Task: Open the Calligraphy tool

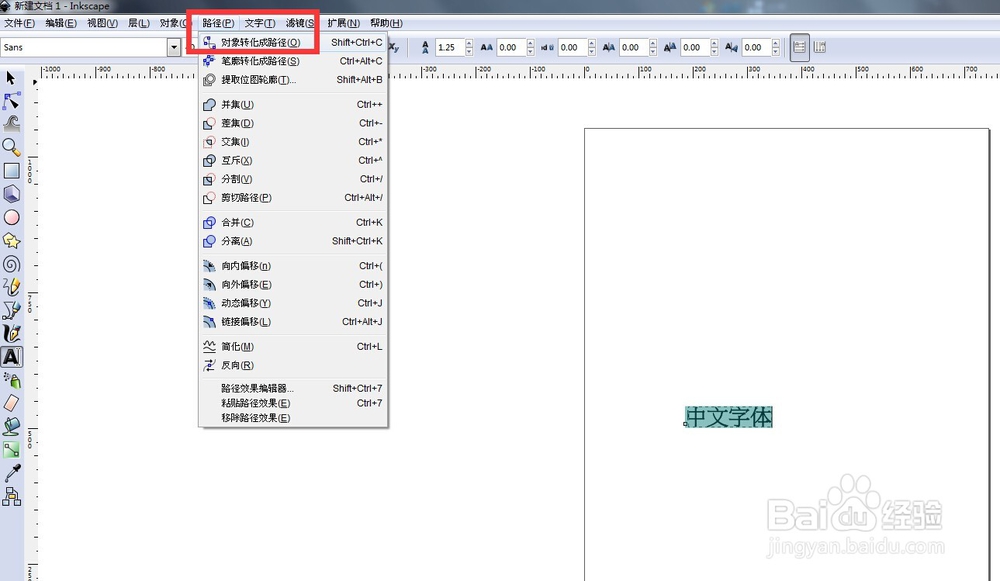Action: click(x=12, y=331)
